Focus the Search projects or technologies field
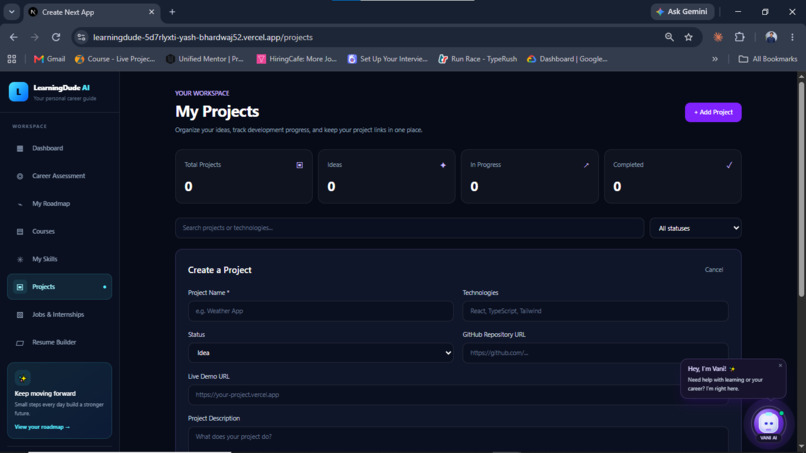Screen dimensions: 806x453 tap(410, 228)
